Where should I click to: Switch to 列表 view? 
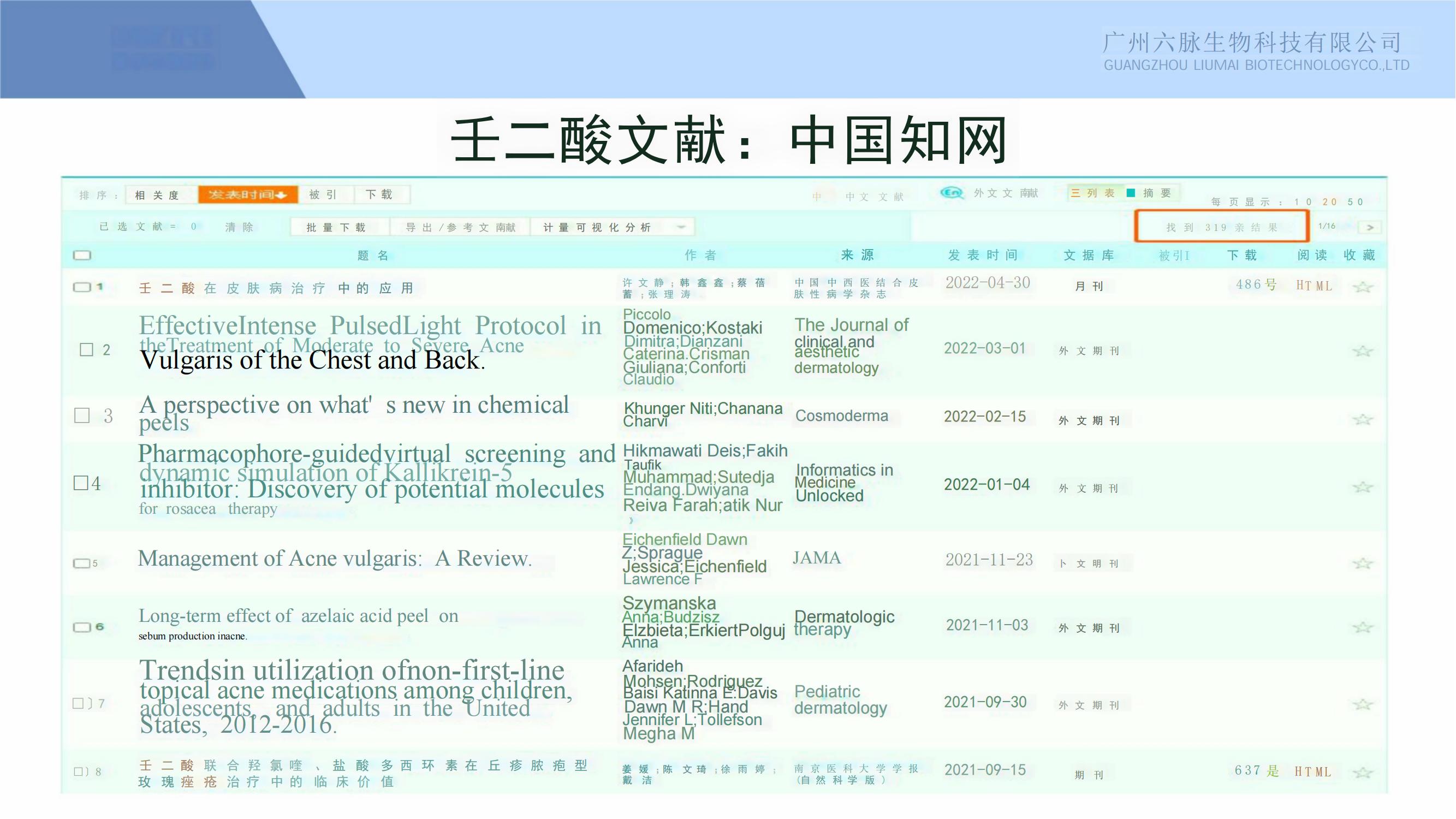(x=1092, y=193)
